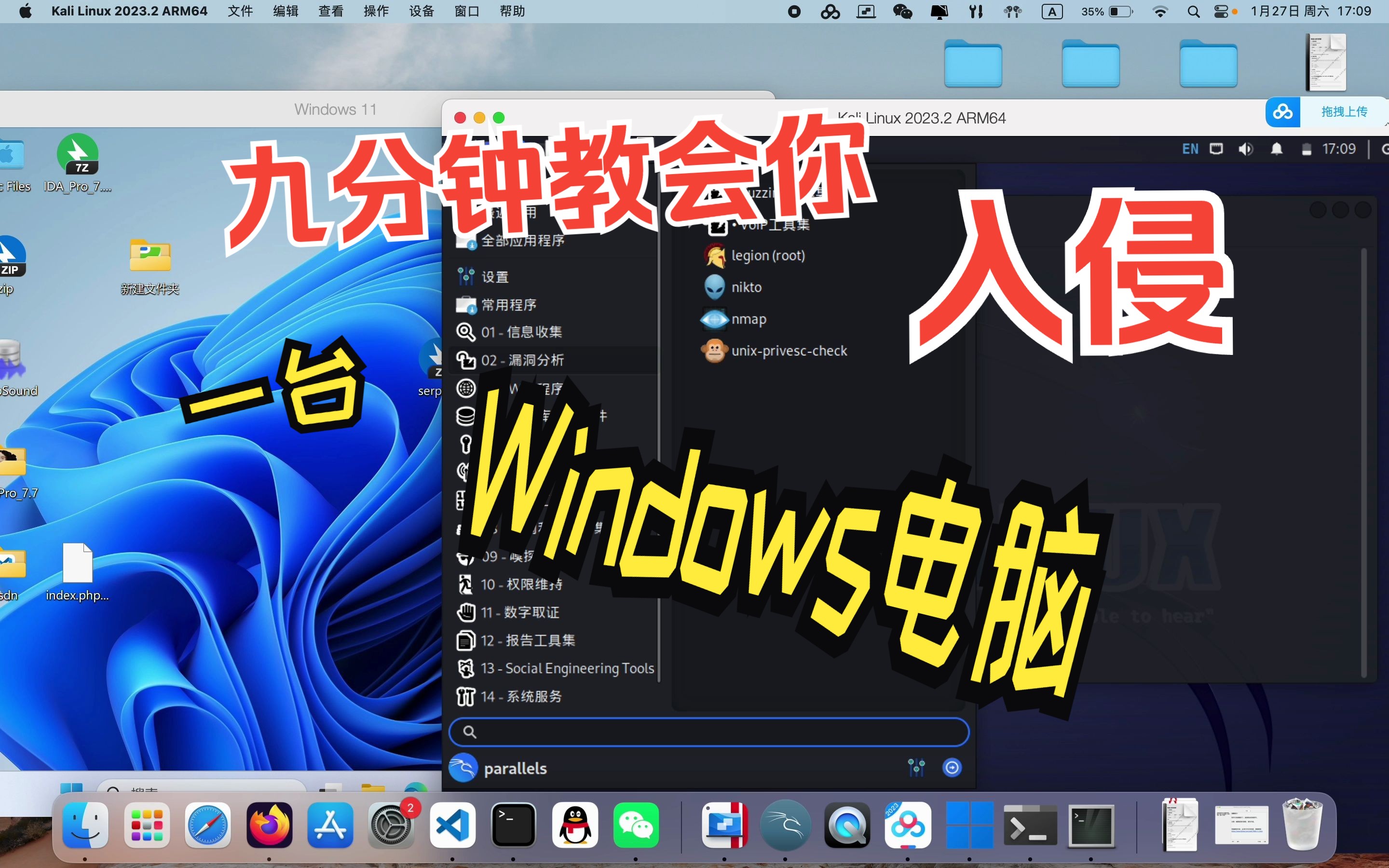The height and width of the screenshot is (868, 1389).
Task: Open QuickTime Player in the Dock
Action: [x=846, y=826]
